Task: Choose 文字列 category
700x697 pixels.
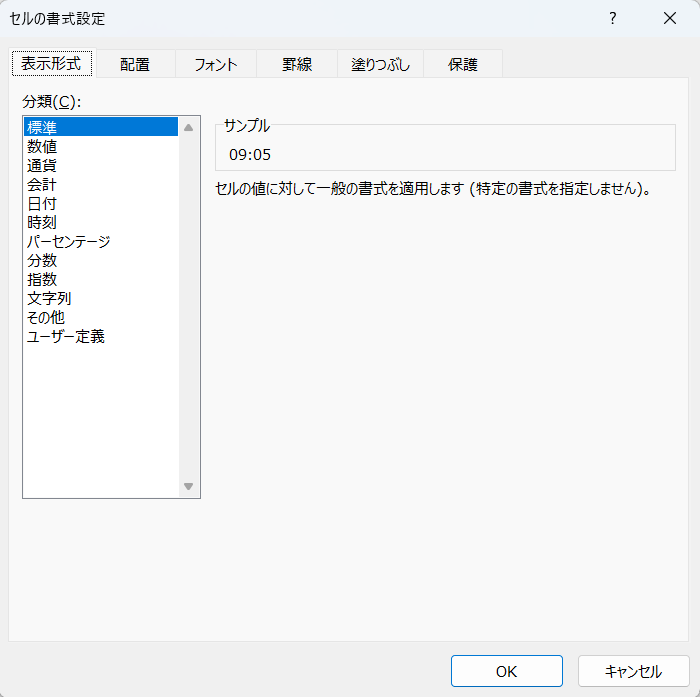Action: point(101,298)
